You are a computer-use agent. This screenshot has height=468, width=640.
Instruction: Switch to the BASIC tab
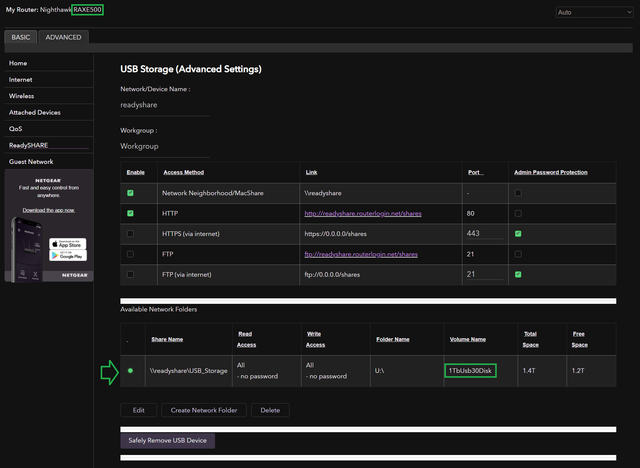21,37
